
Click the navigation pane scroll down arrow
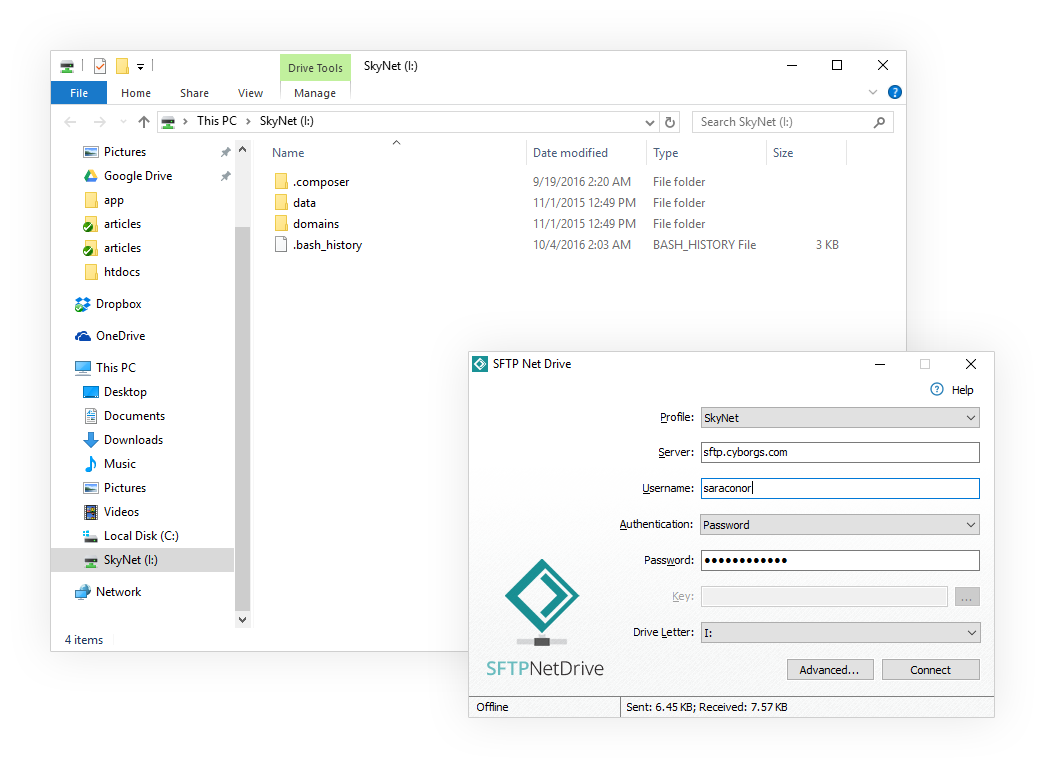243,620
